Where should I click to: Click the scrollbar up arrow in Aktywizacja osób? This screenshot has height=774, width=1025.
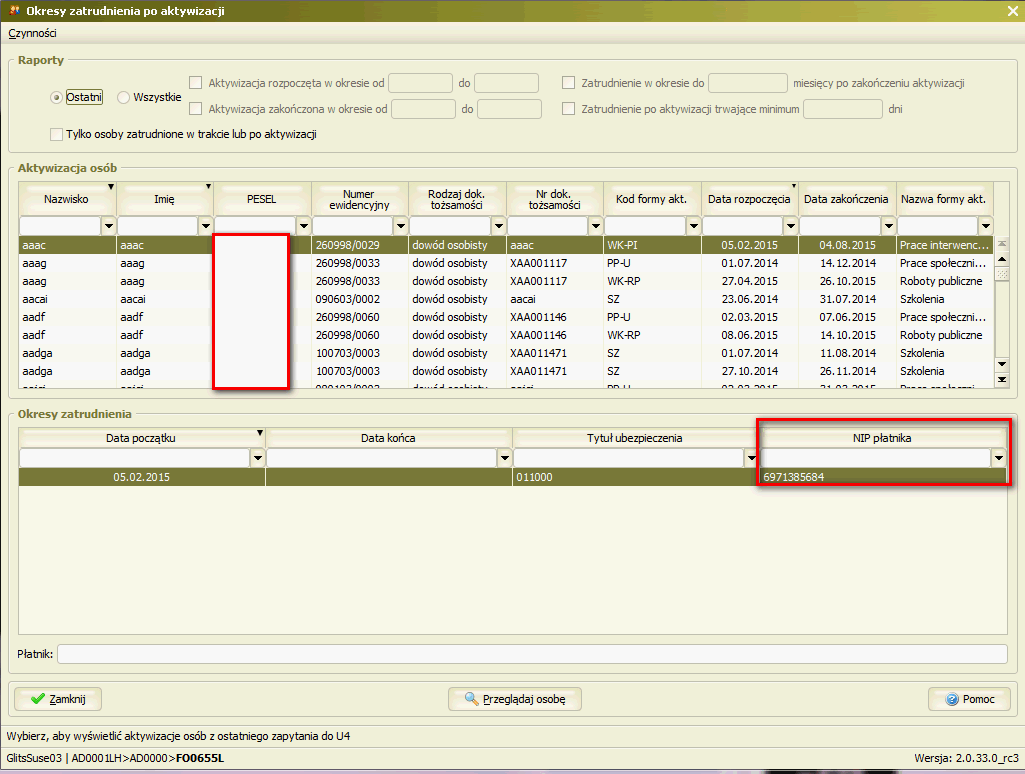coord(1001,260)
